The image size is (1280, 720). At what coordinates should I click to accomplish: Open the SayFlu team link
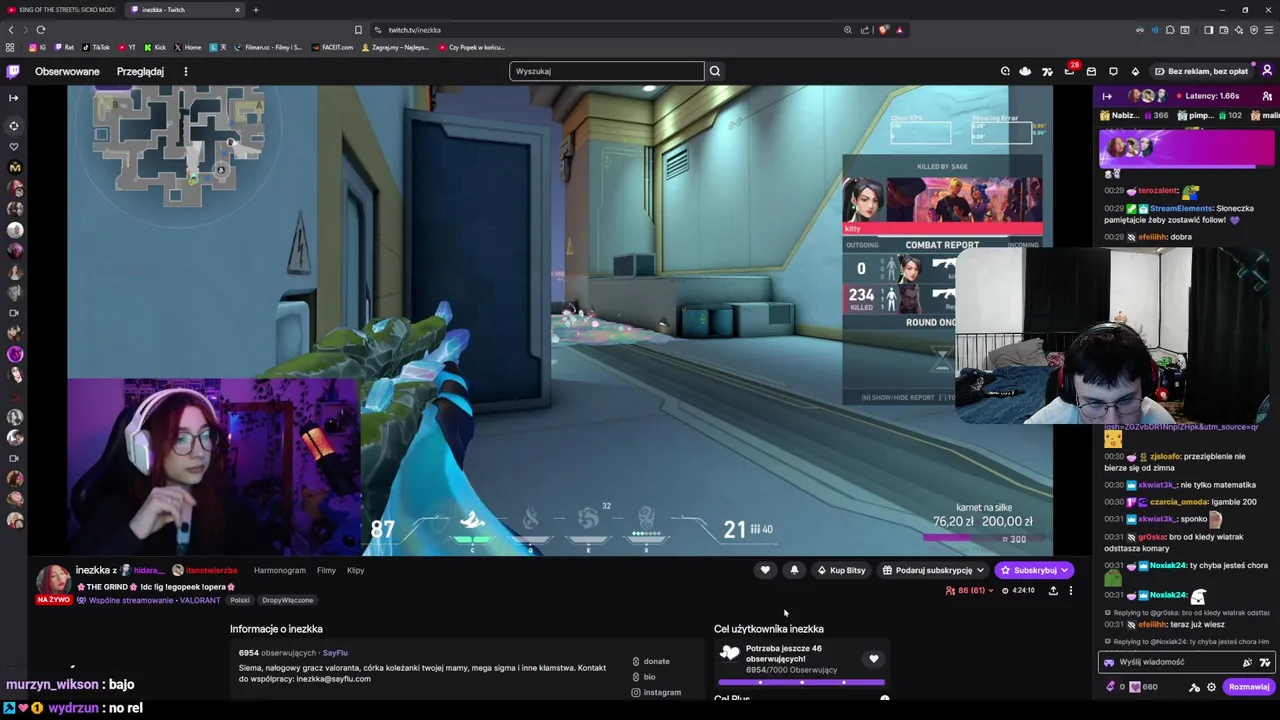(334, 653)
